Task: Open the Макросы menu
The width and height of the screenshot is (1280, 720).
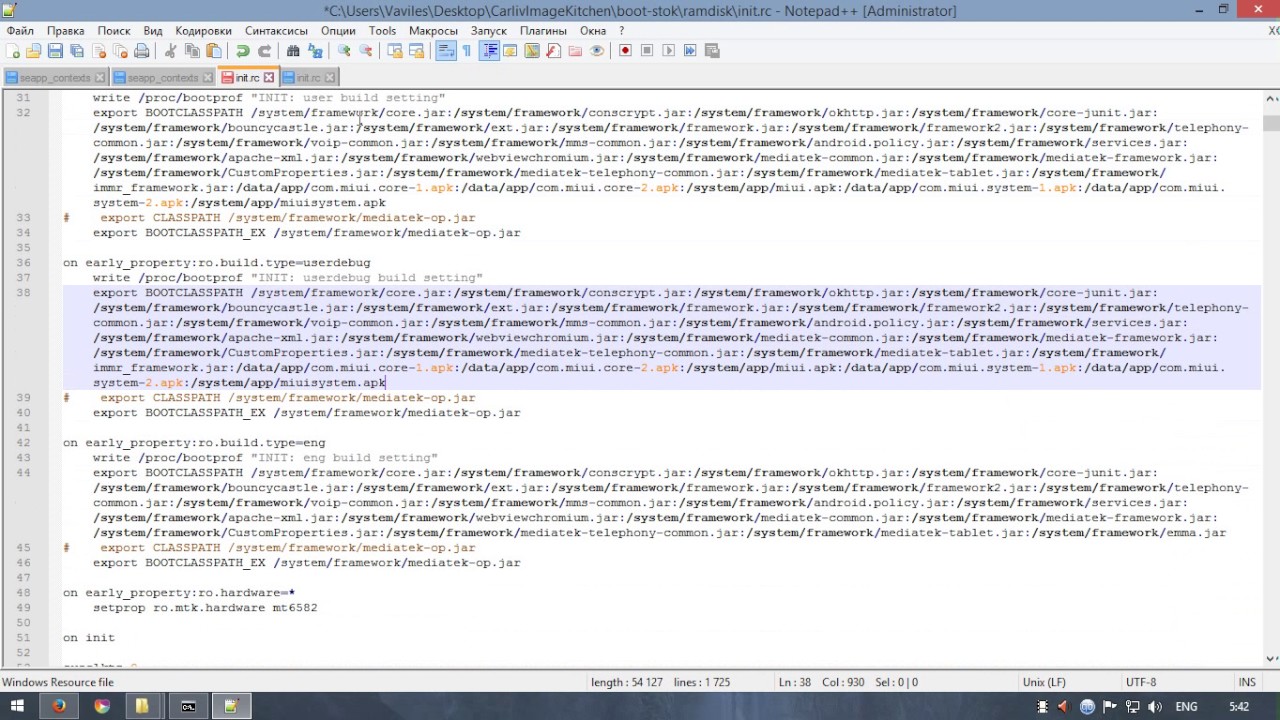Action: point(433,31)
